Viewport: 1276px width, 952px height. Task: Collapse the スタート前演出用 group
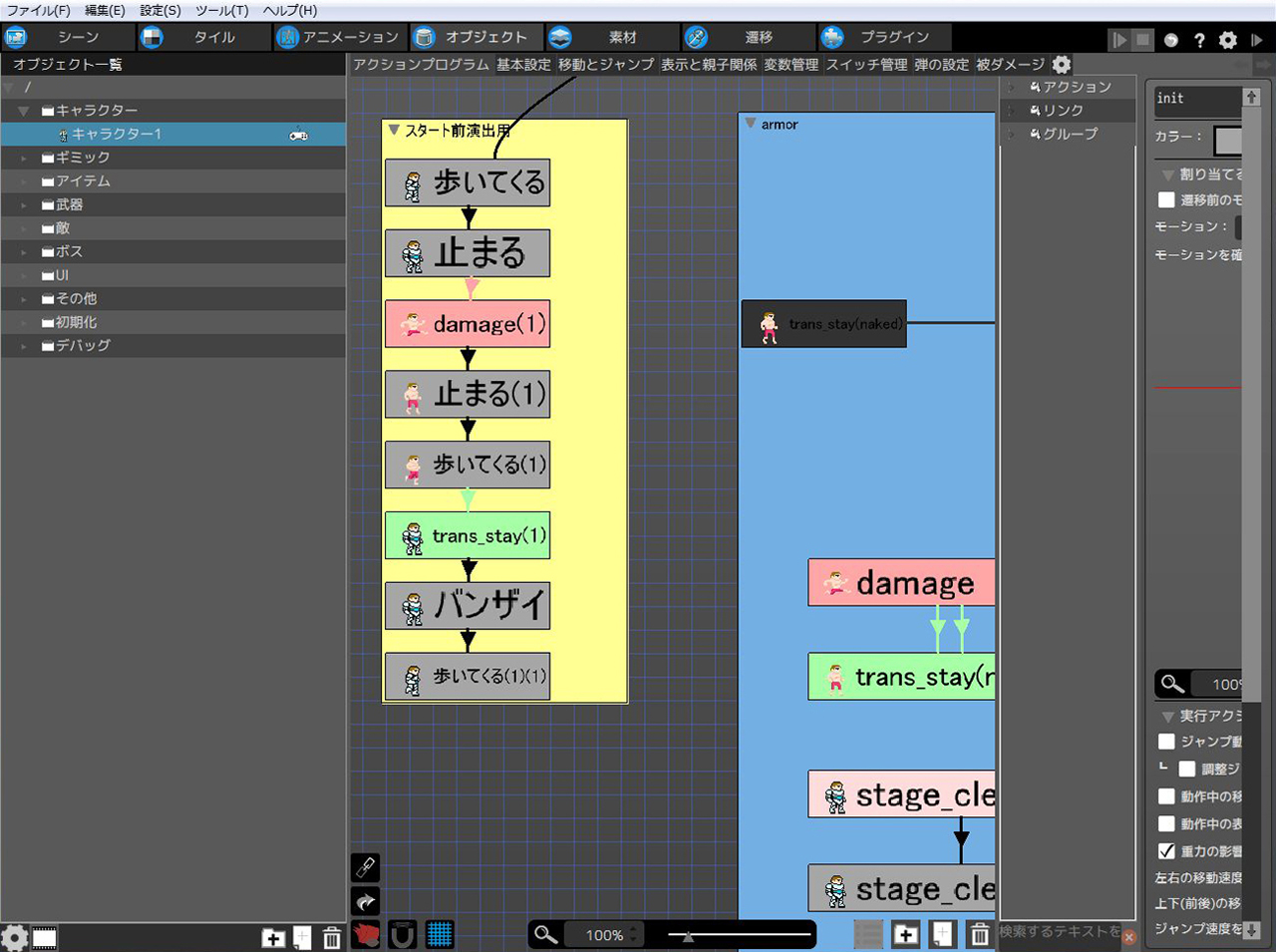click(x=394, y=130)
